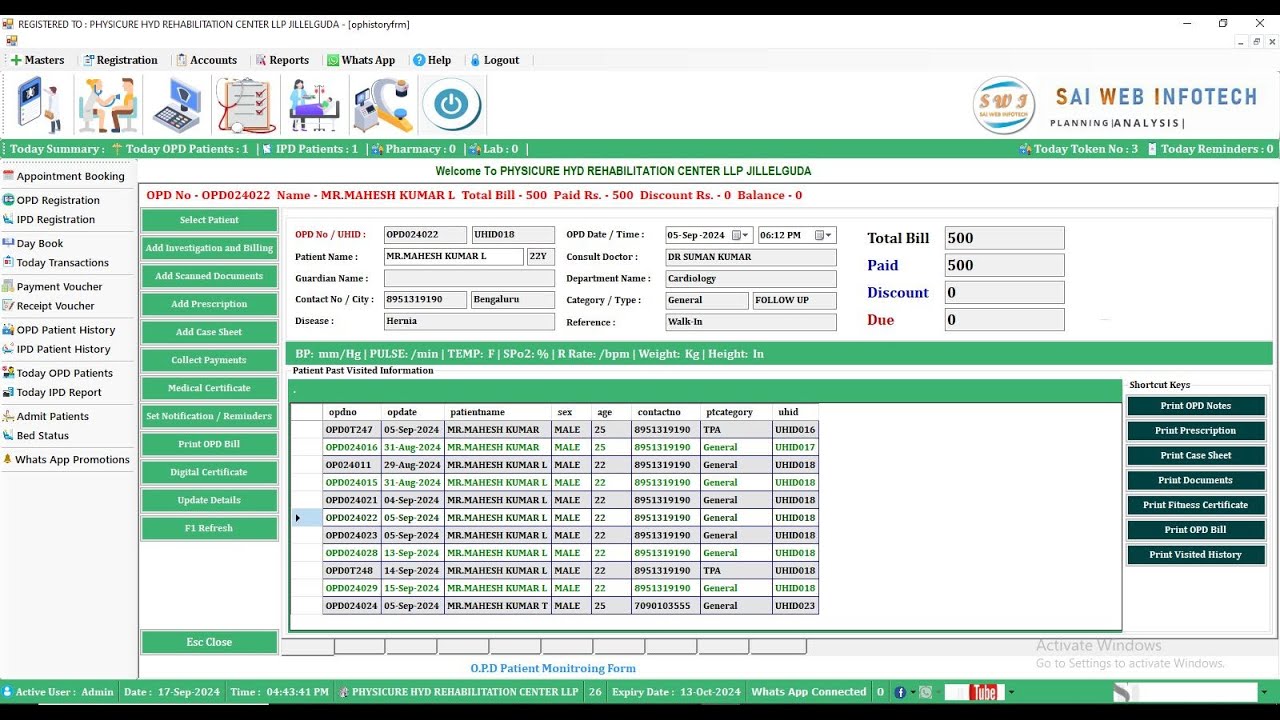Screen dimensions: 1280x720
Task: Open Appointment Booking in sidebar
Action: click(x=63, y=176)
